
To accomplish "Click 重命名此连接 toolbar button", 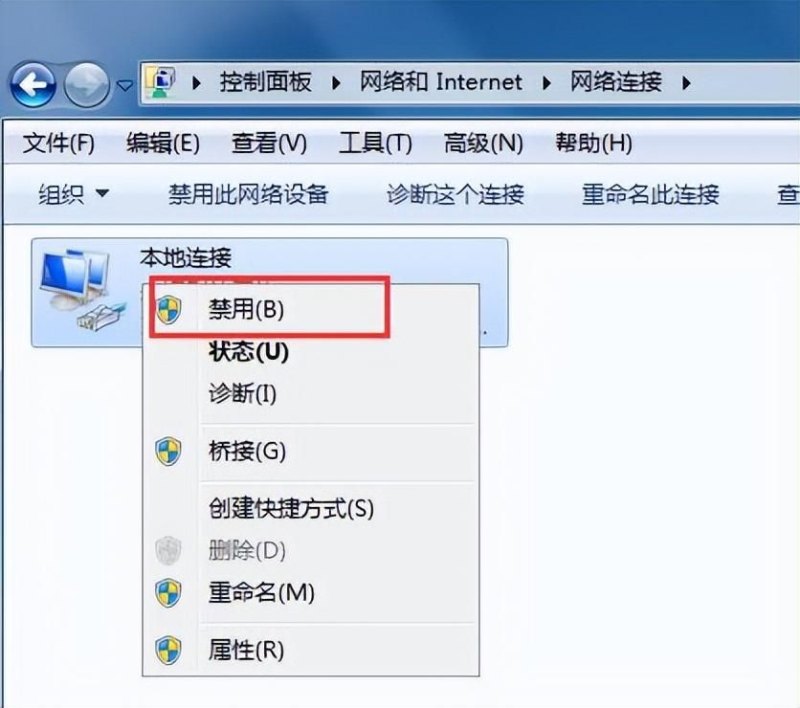I will pos(651,194).
